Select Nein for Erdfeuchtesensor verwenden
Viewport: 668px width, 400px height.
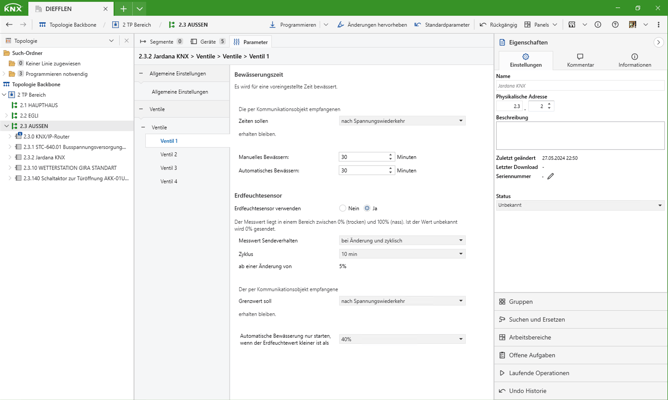(342, 208)
